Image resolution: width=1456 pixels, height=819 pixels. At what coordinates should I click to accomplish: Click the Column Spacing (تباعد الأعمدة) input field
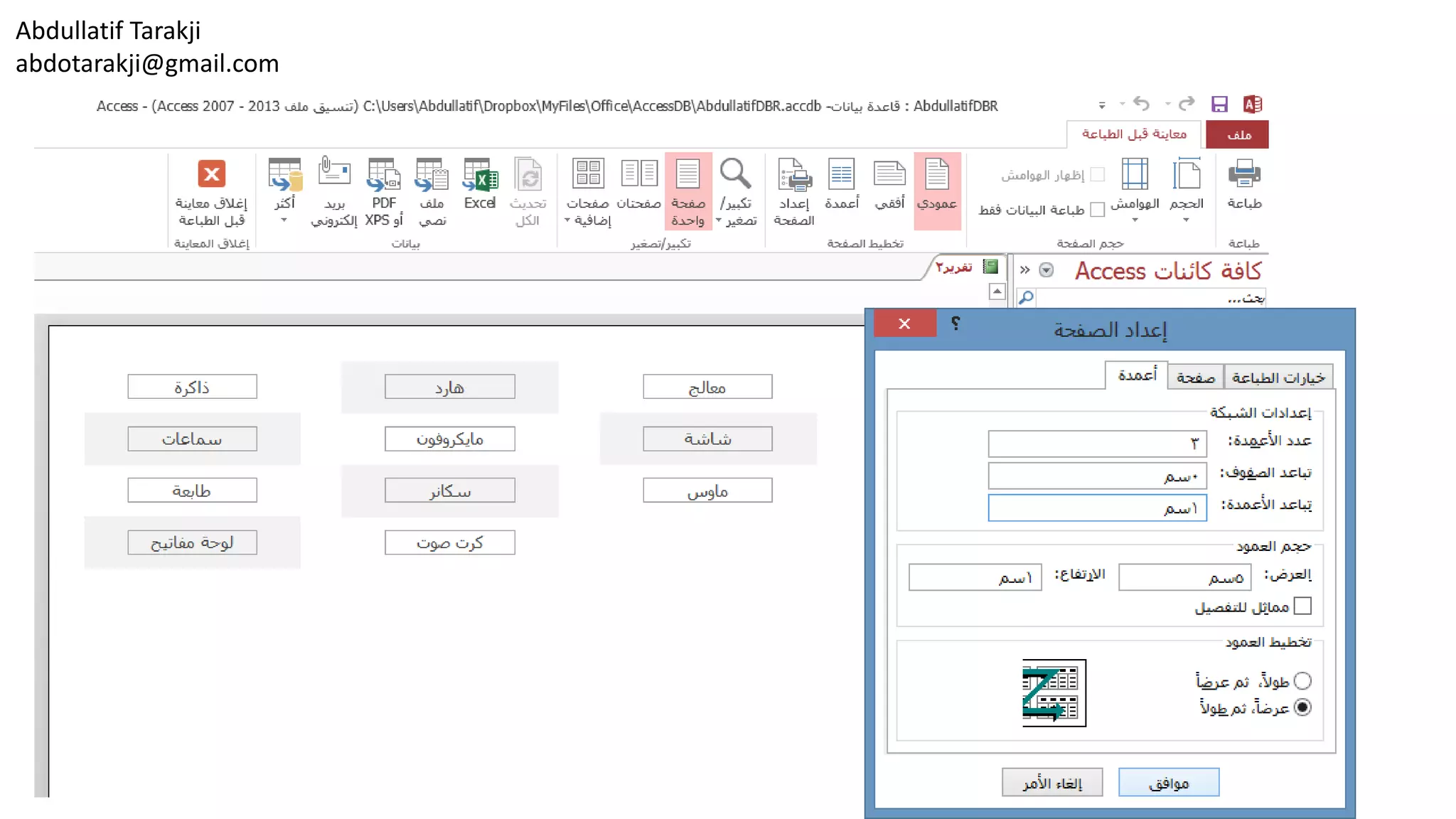1097,508
